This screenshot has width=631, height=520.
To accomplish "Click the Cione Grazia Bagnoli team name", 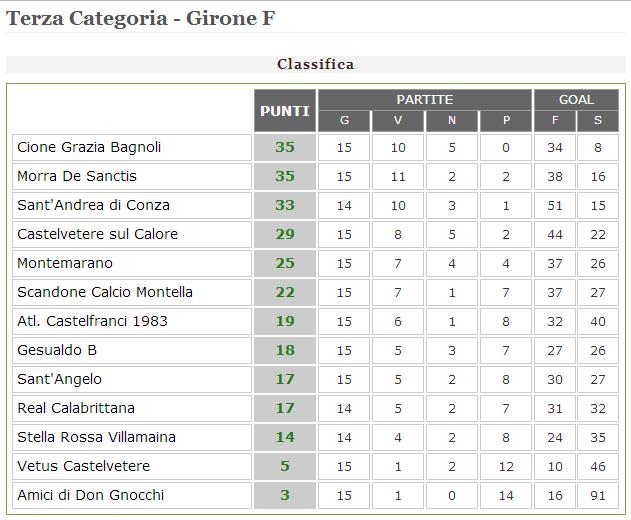I will (x=89, y=147).
